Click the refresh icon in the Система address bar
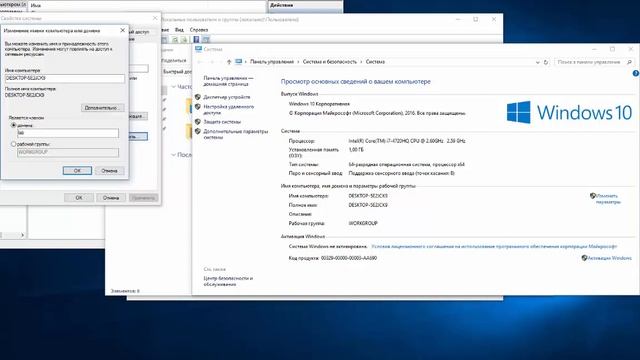The image size is (640, 360). pos(546,62)
